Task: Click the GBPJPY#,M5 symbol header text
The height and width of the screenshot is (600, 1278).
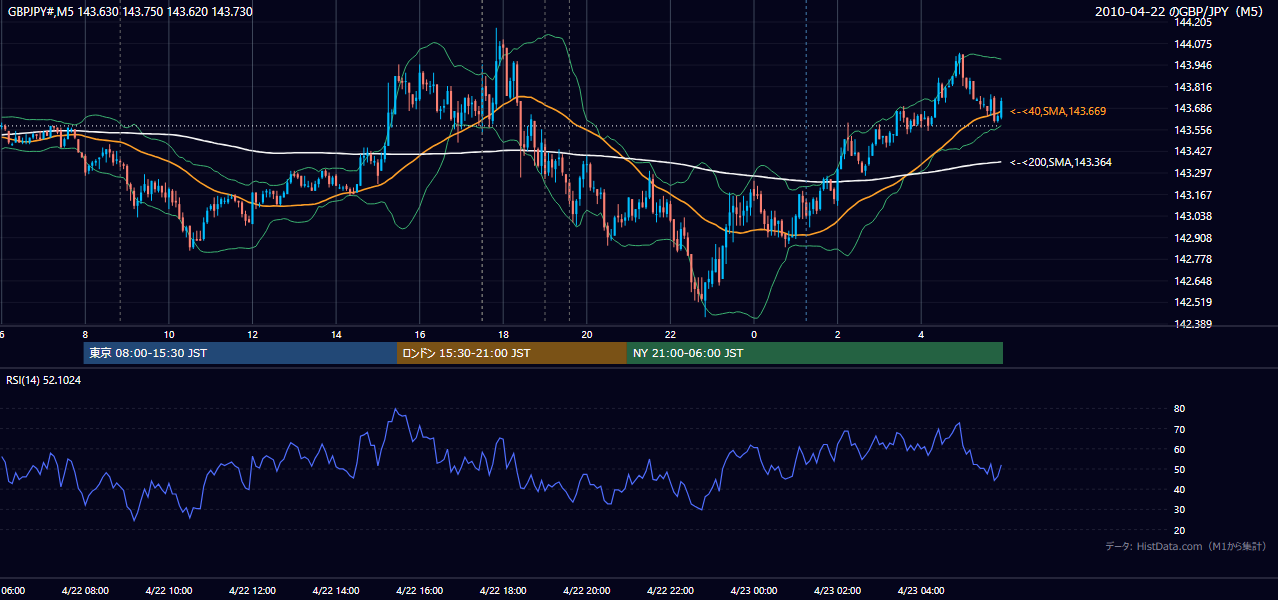Action: [x=130, y=11]
